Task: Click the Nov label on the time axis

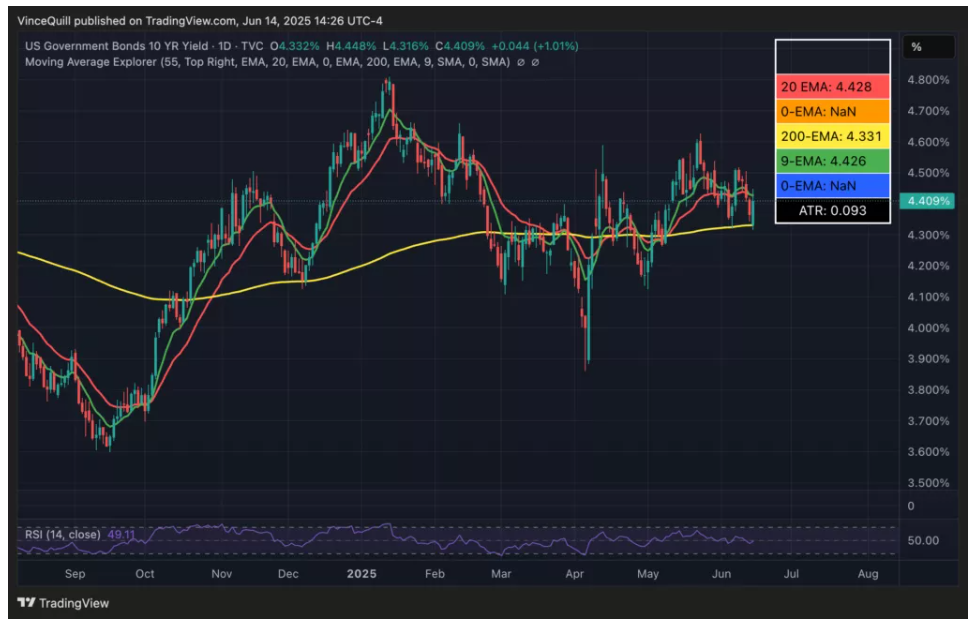Action: [222, 574]
